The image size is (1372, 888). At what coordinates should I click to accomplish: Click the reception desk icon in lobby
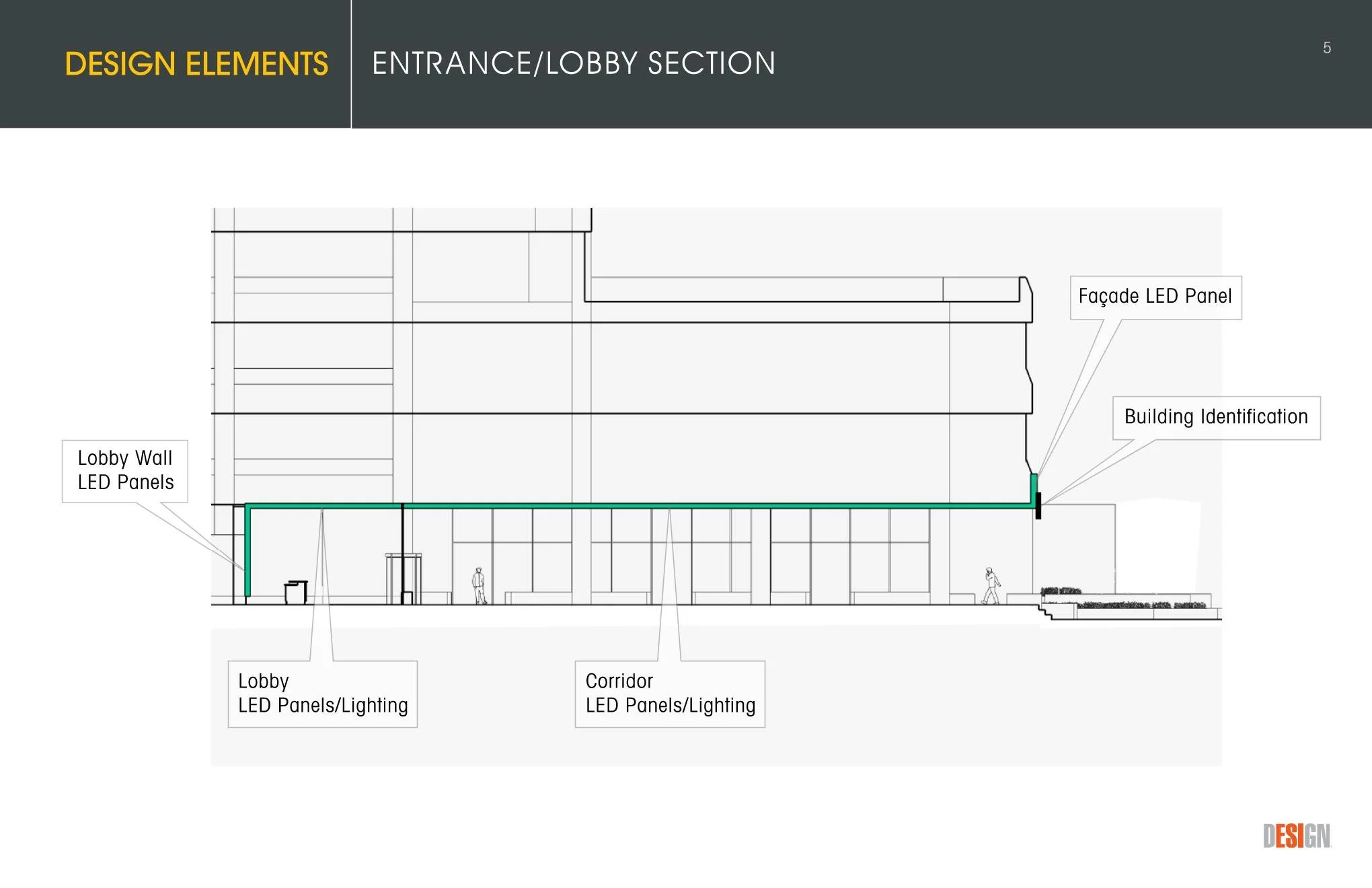tap(295, 592)
